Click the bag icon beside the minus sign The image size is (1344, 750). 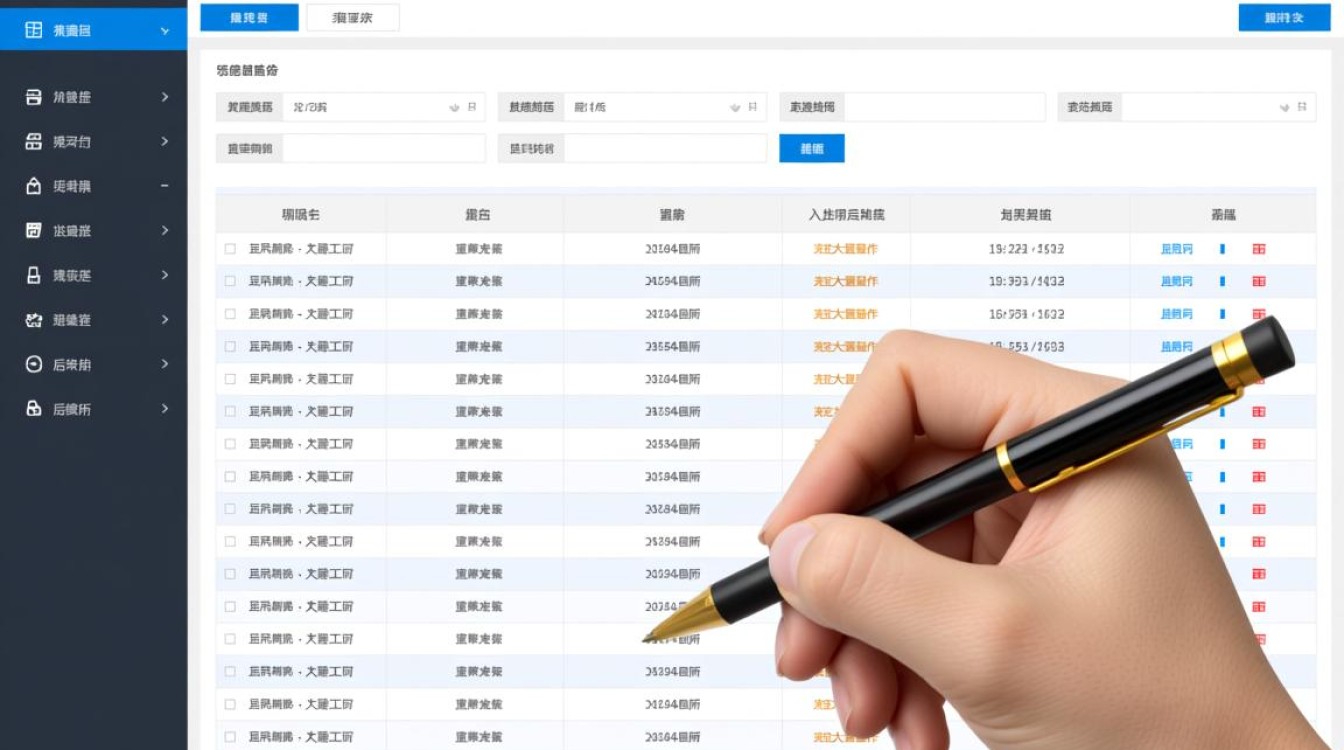(x=33, y=186)
